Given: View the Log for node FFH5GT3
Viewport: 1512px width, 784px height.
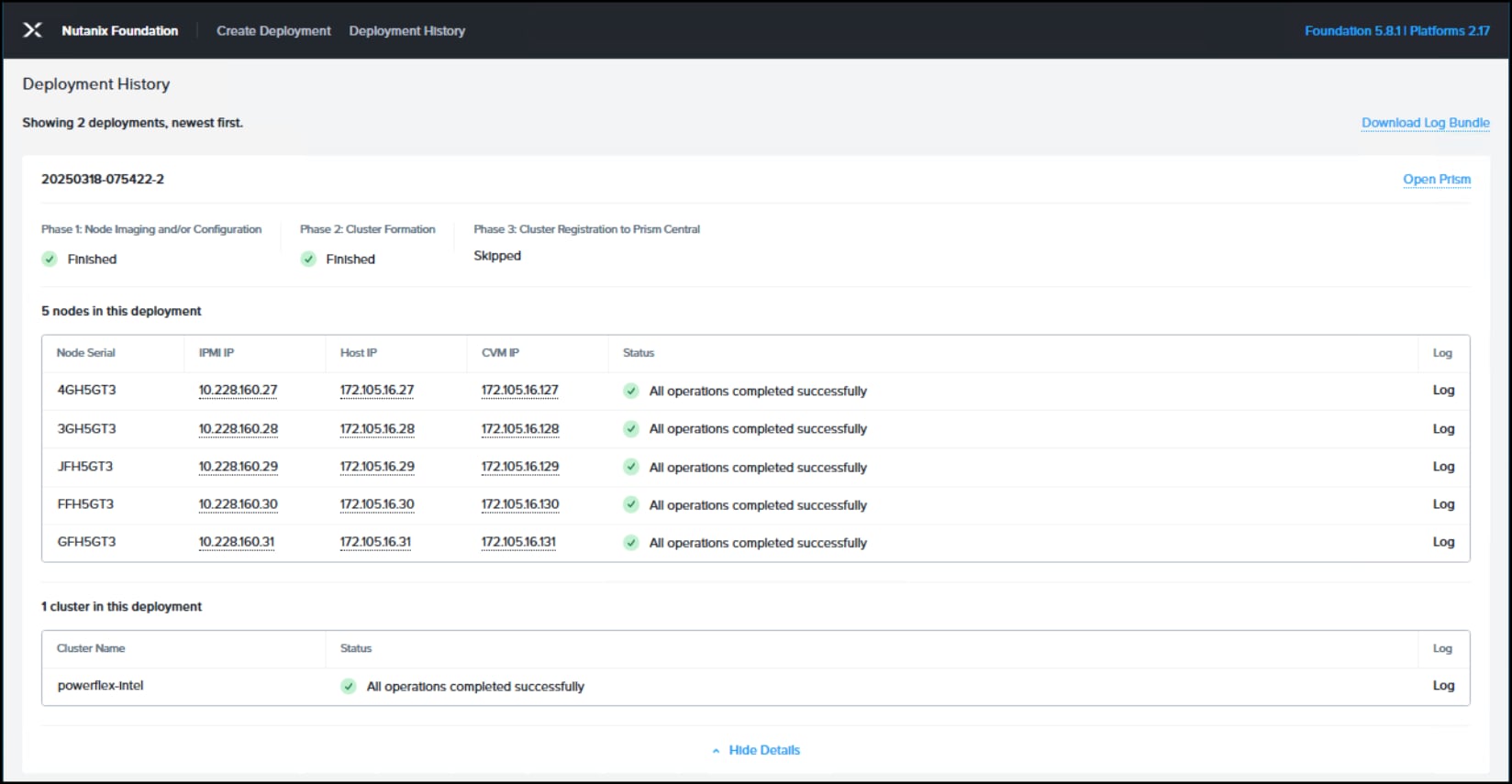Looking at the screenshot, I should coord(1444,503).
